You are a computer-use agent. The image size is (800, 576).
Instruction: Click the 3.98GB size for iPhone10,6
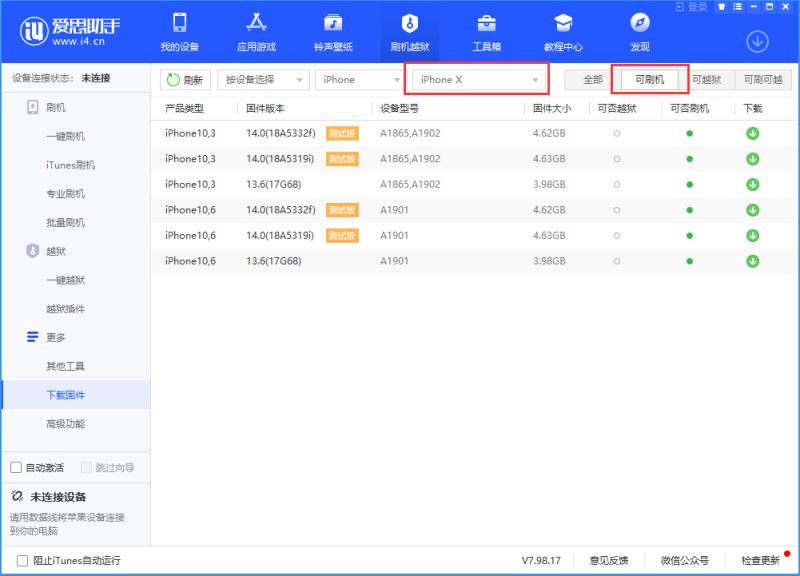(x=549, y=261)
